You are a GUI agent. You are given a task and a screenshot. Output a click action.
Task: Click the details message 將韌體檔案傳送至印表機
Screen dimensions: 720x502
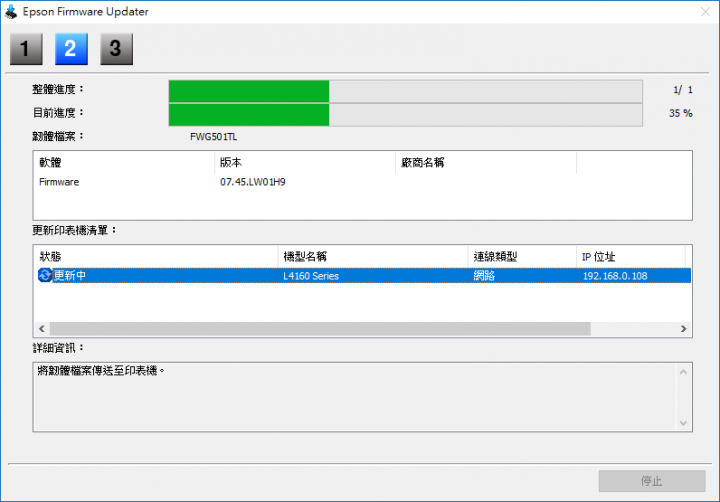tap(101, 371)
